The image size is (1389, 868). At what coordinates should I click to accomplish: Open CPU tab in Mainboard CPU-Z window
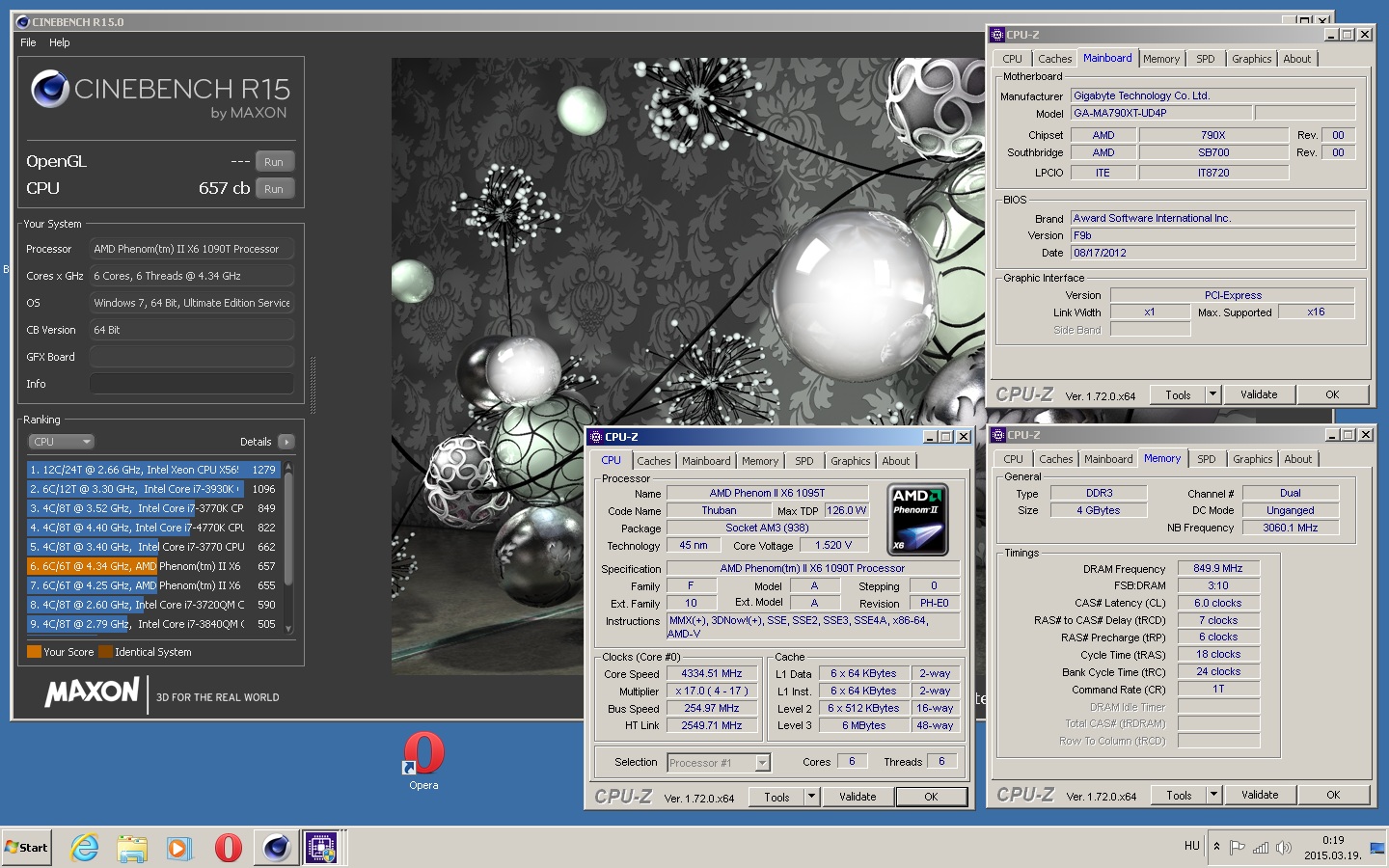click(x=1012, y=59)
